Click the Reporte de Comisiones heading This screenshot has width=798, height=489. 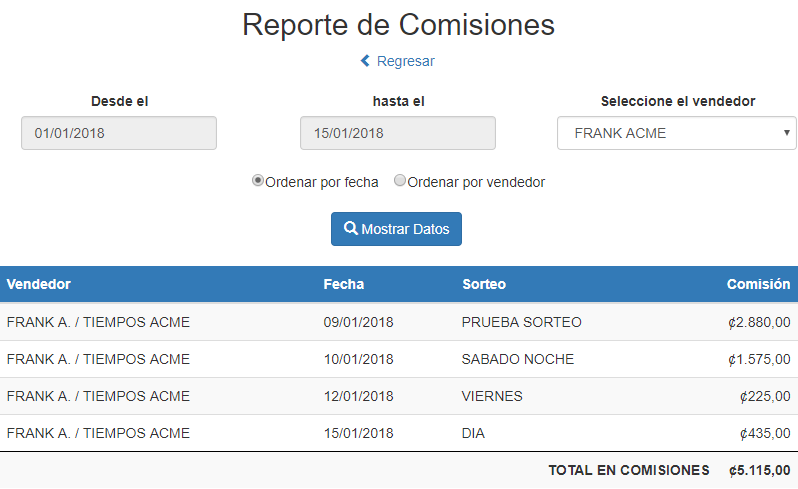[x=398, y=24]
